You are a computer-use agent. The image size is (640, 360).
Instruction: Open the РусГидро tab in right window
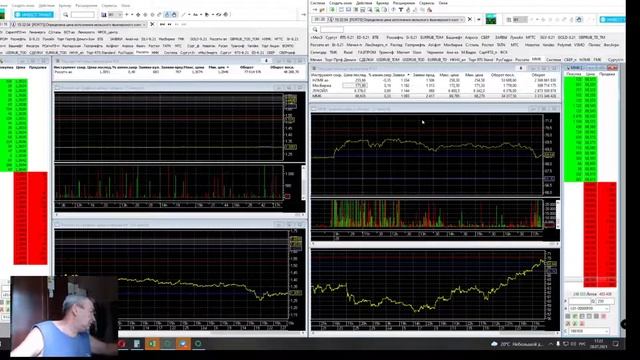click(x=504, y=60)
